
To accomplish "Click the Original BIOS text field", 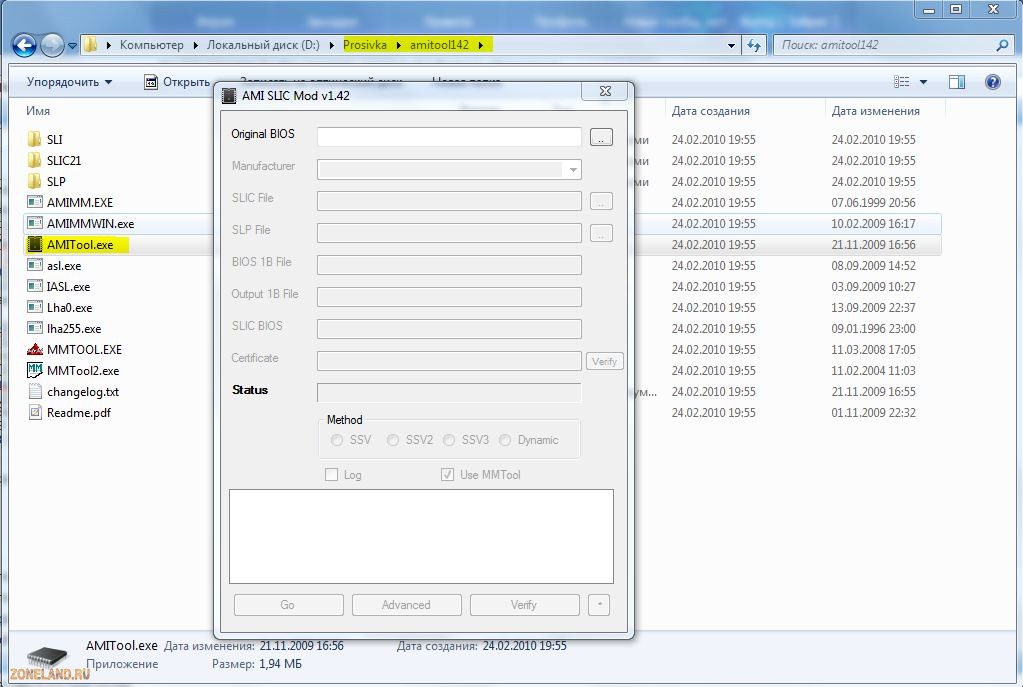I will click(449, 137).
